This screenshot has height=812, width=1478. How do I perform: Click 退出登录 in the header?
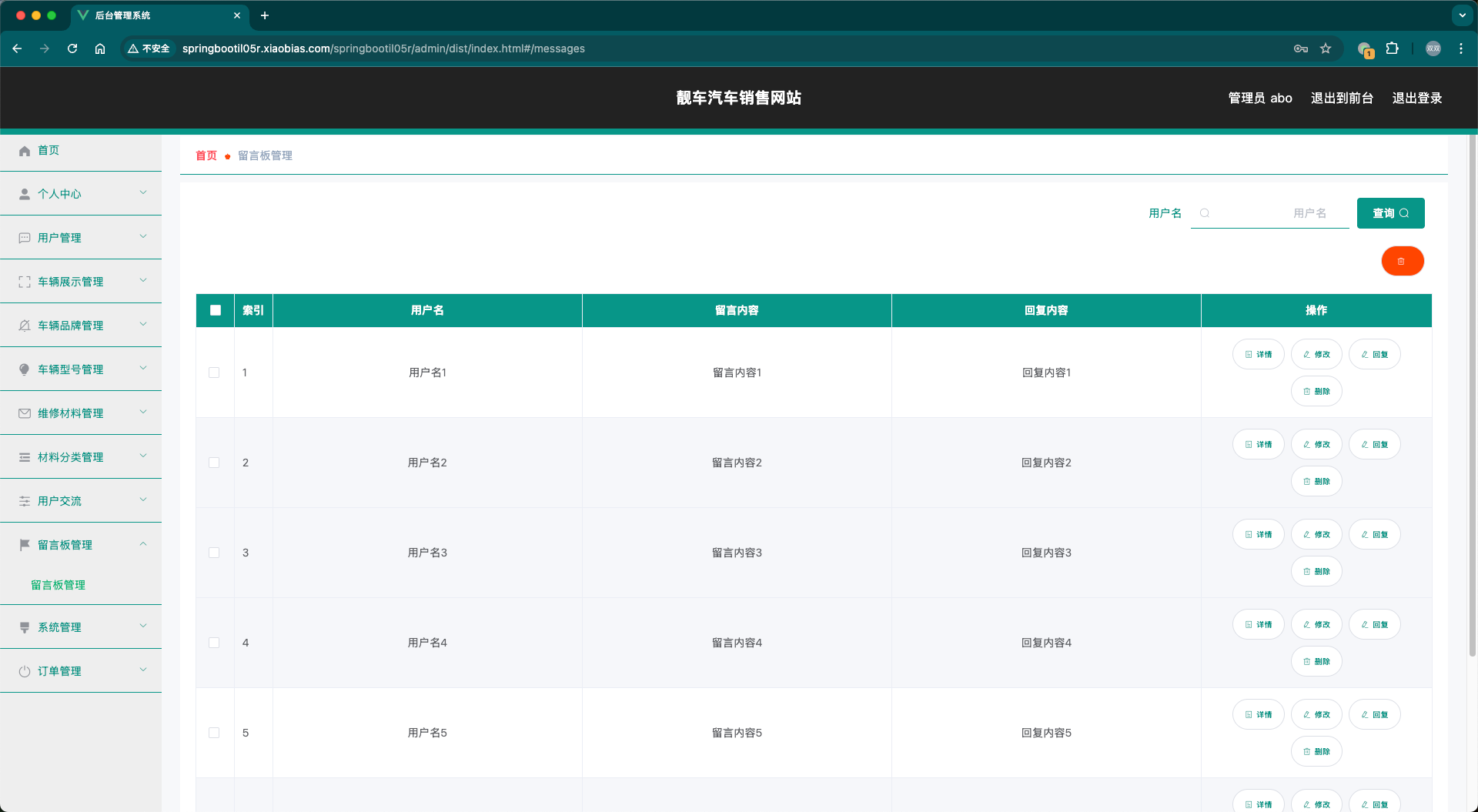[x=1416, y=98]
